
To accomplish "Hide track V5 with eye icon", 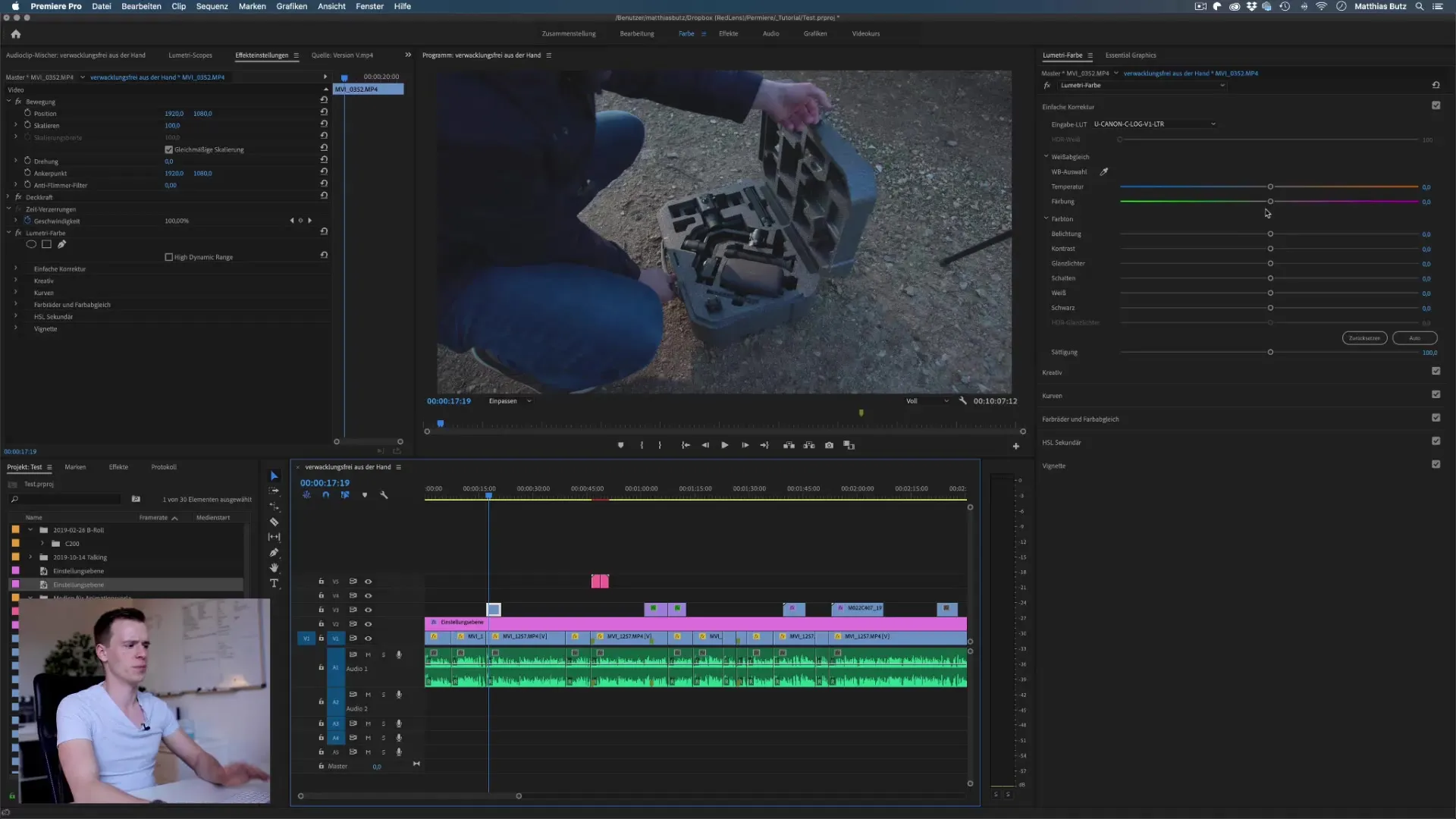I will [x=369, y=582].
